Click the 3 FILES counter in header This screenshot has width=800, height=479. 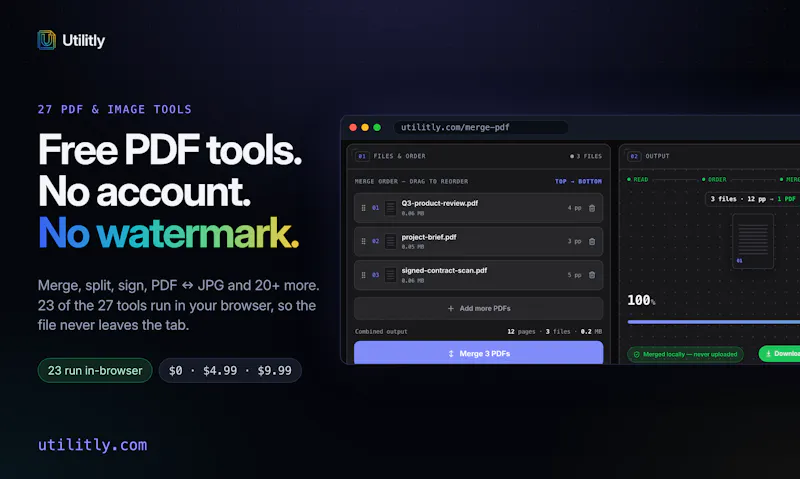pyautogui.click(x=586, y=156)
